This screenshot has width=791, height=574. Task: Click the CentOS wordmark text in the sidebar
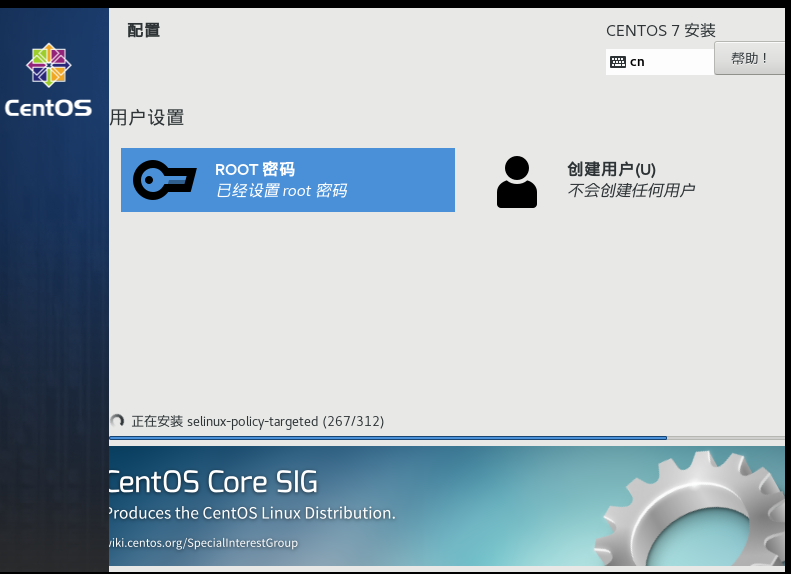tap(48, 108)
